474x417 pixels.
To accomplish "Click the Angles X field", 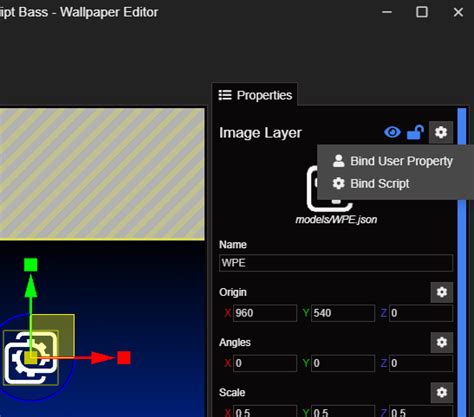I will 265,363.
